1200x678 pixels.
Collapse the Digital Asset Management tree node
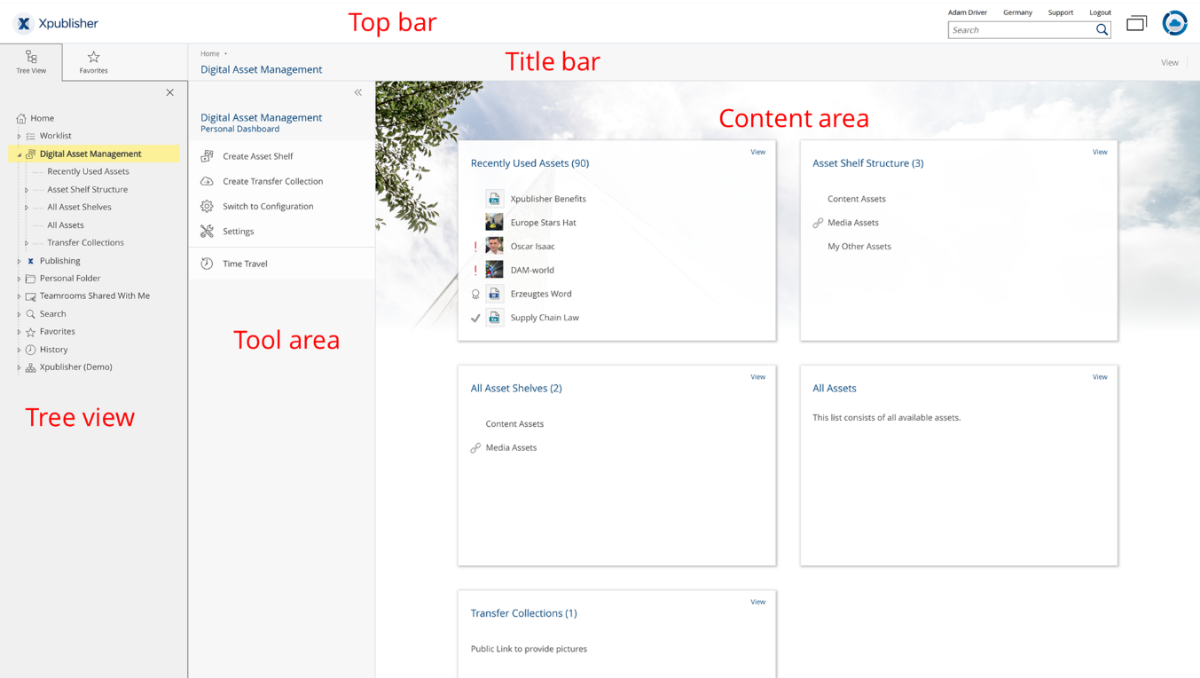click(19, 155)
